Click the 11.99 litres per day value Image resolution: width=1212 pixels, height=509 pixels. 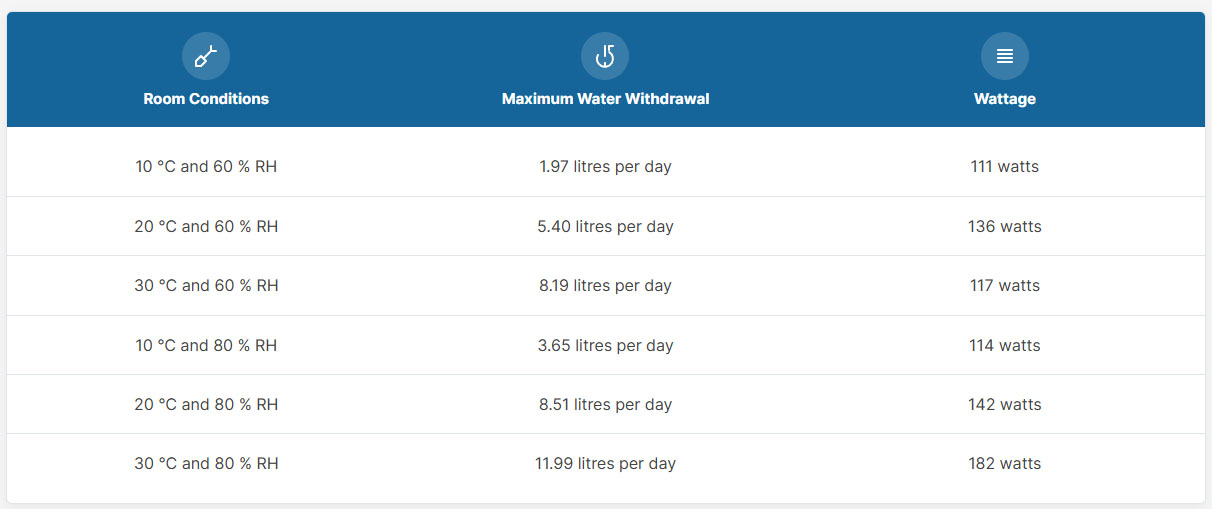(x=605, y=464)
